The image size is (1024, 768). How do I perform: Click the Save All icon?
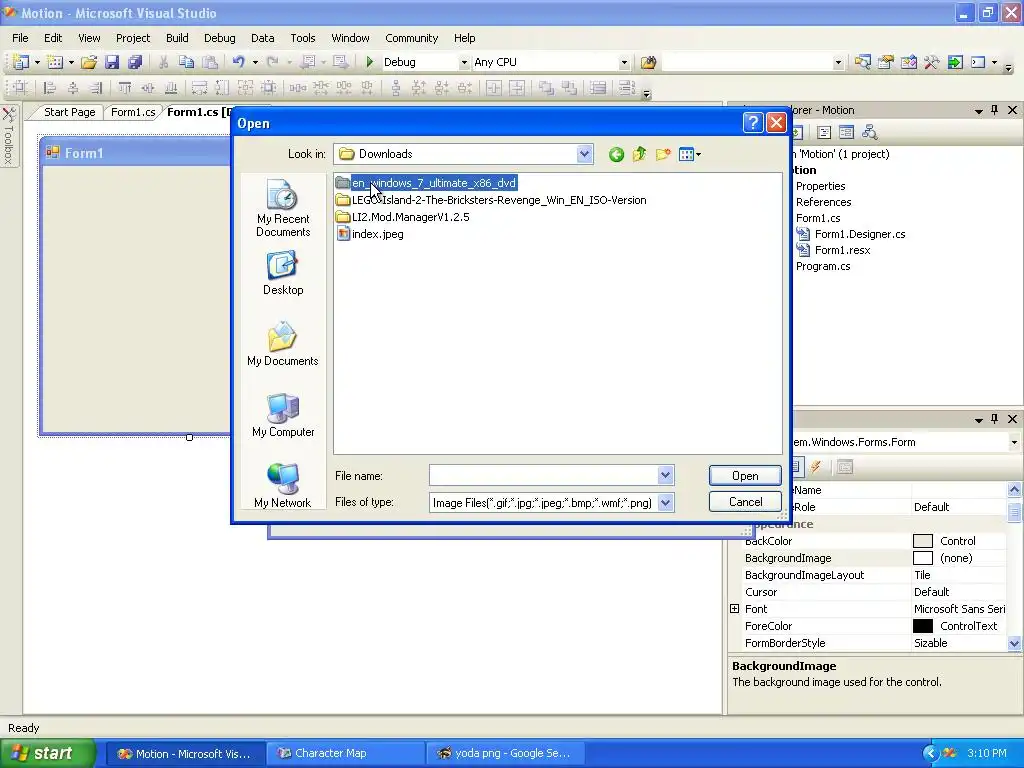click(x=135, y=62)
